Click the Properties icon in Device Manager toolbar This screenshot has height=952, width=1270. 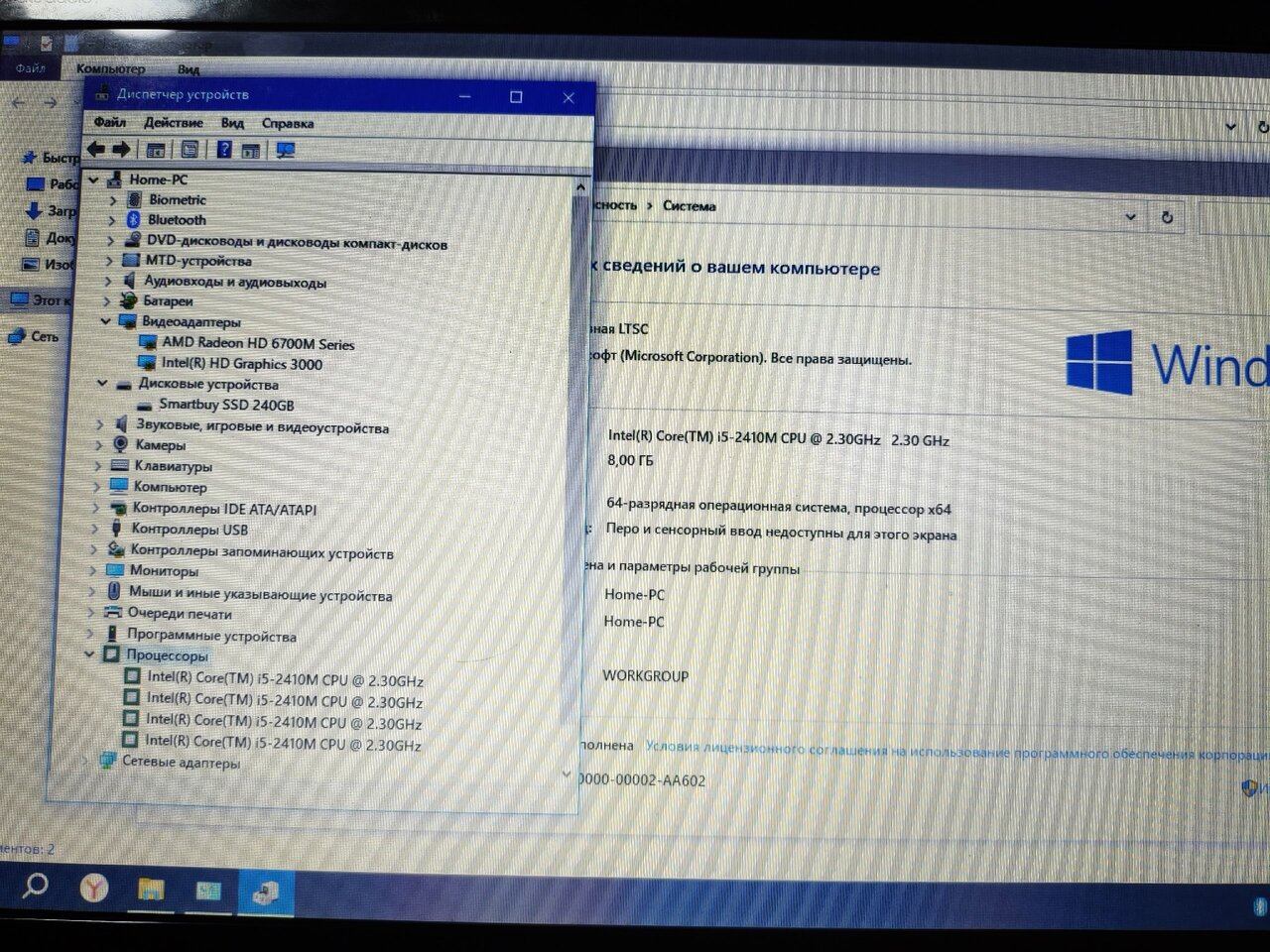click(190, 150)
